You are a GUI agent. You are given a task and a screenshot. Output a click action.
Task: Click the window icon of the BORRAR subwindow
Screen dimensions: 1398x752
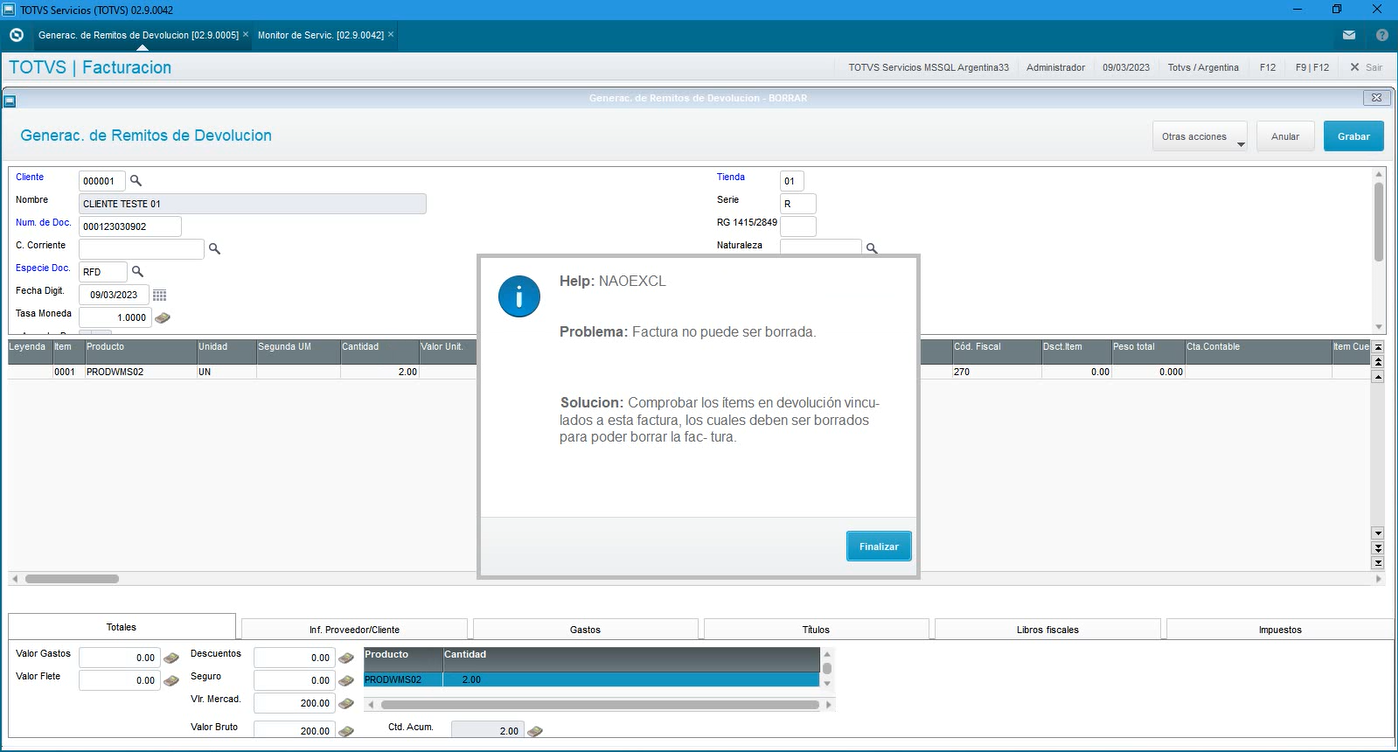(9, 99)
